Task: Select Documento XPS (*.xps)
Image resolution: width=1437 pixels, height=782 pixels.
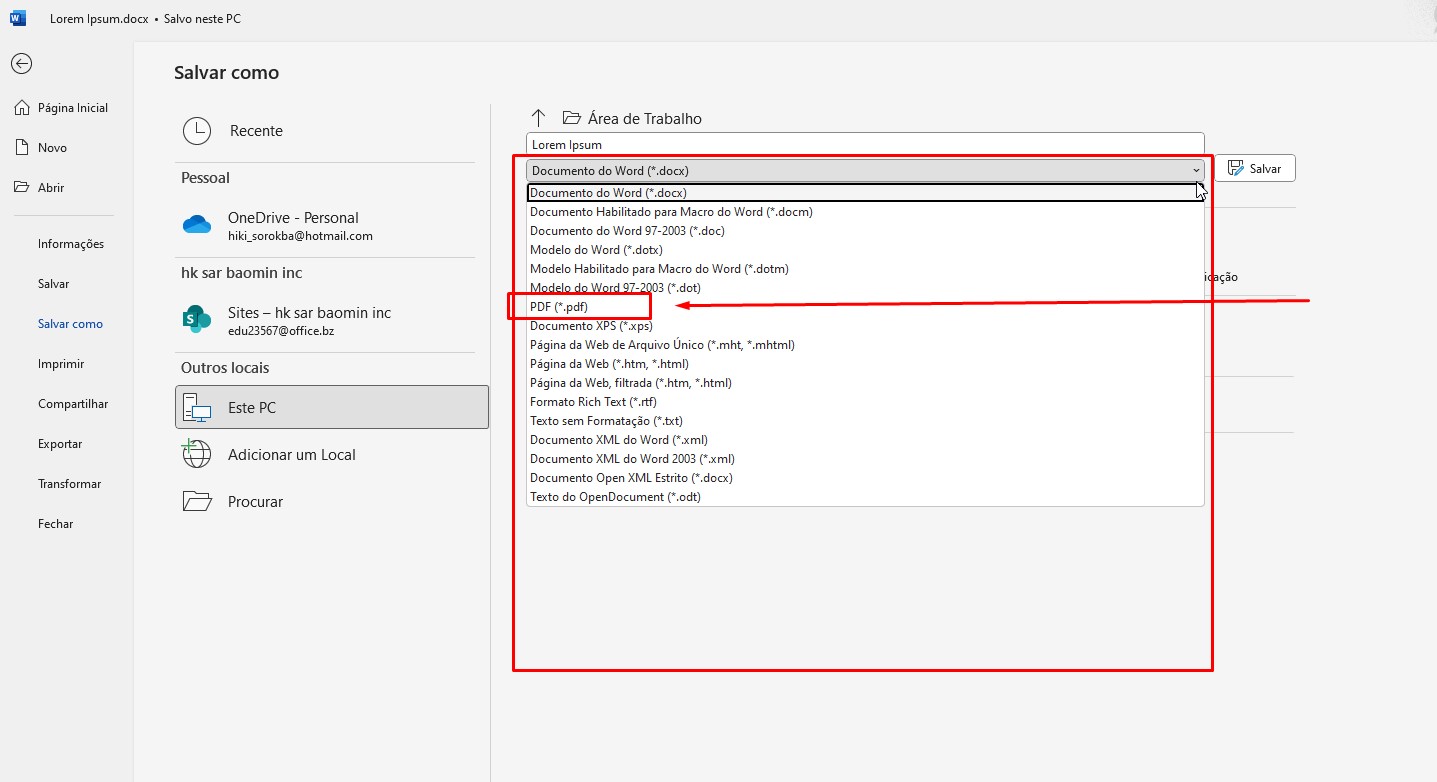Action: 865,326
